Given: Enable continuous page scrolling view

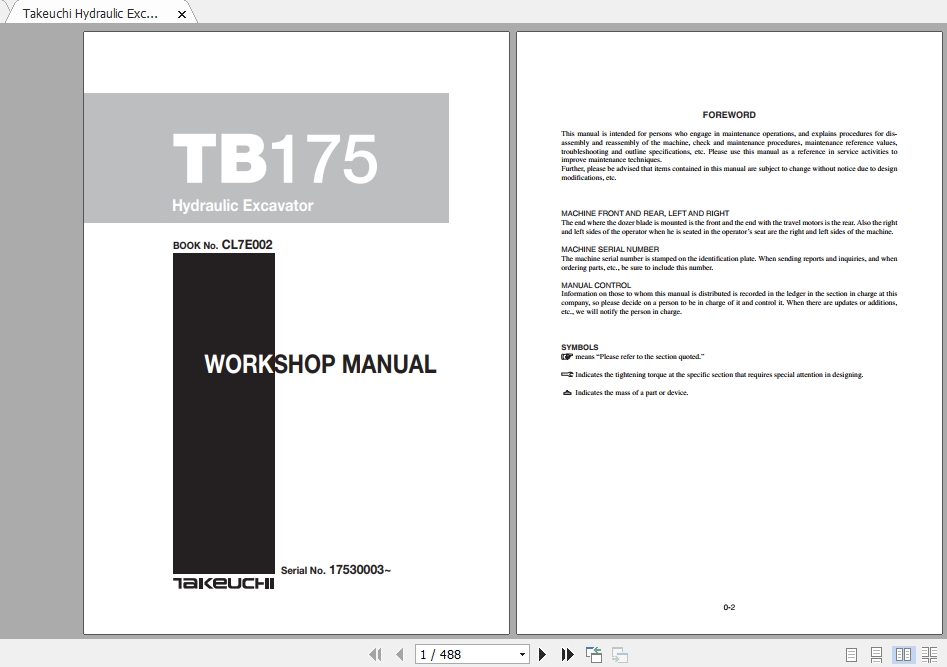Looking at the screenshot, I should pyautogui.click(x=877, y=655).
